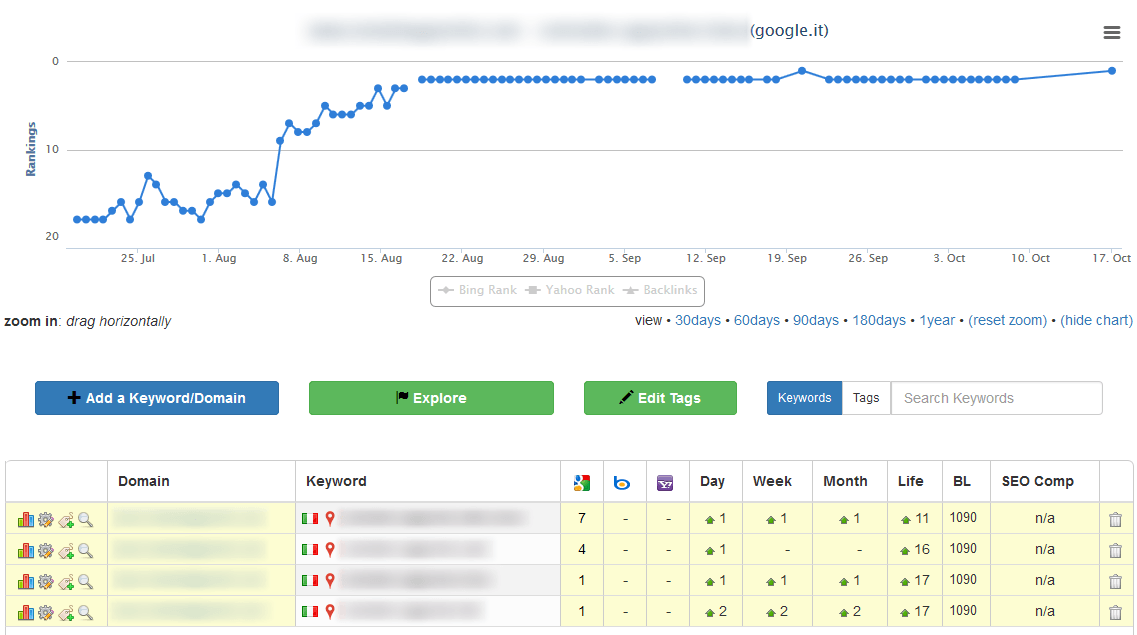
Task: Switch to Tags search tab
Action: (866, 398)
